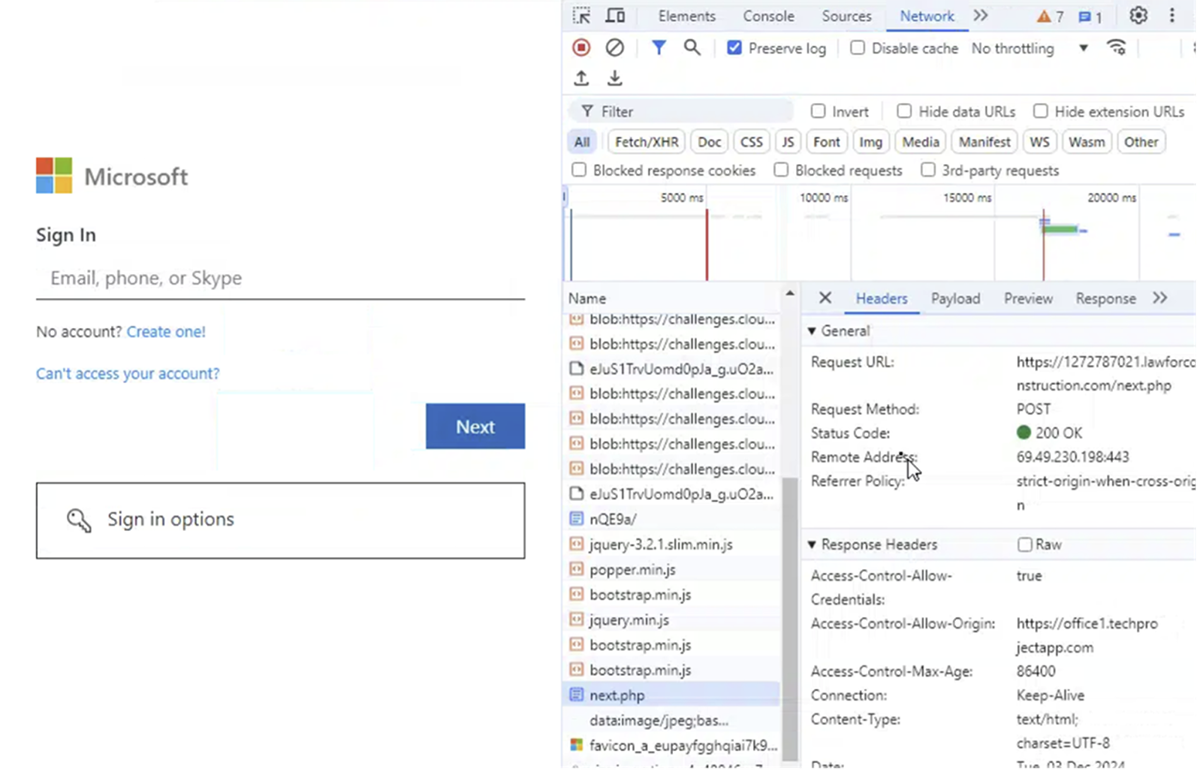1200x772 pixels.
Task: Click the Create one! link
Action: point(166,331)
